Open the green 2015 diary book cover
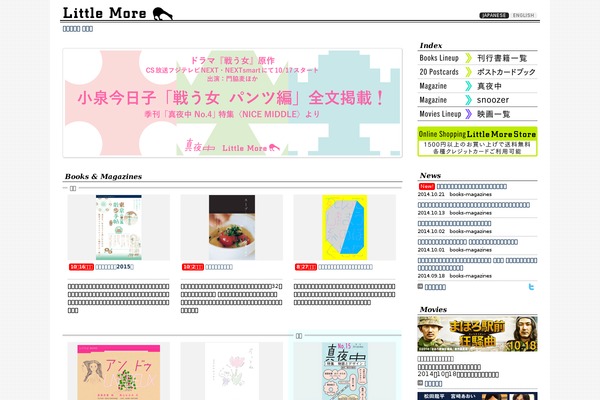600x400 pixels. pos(119,227)
